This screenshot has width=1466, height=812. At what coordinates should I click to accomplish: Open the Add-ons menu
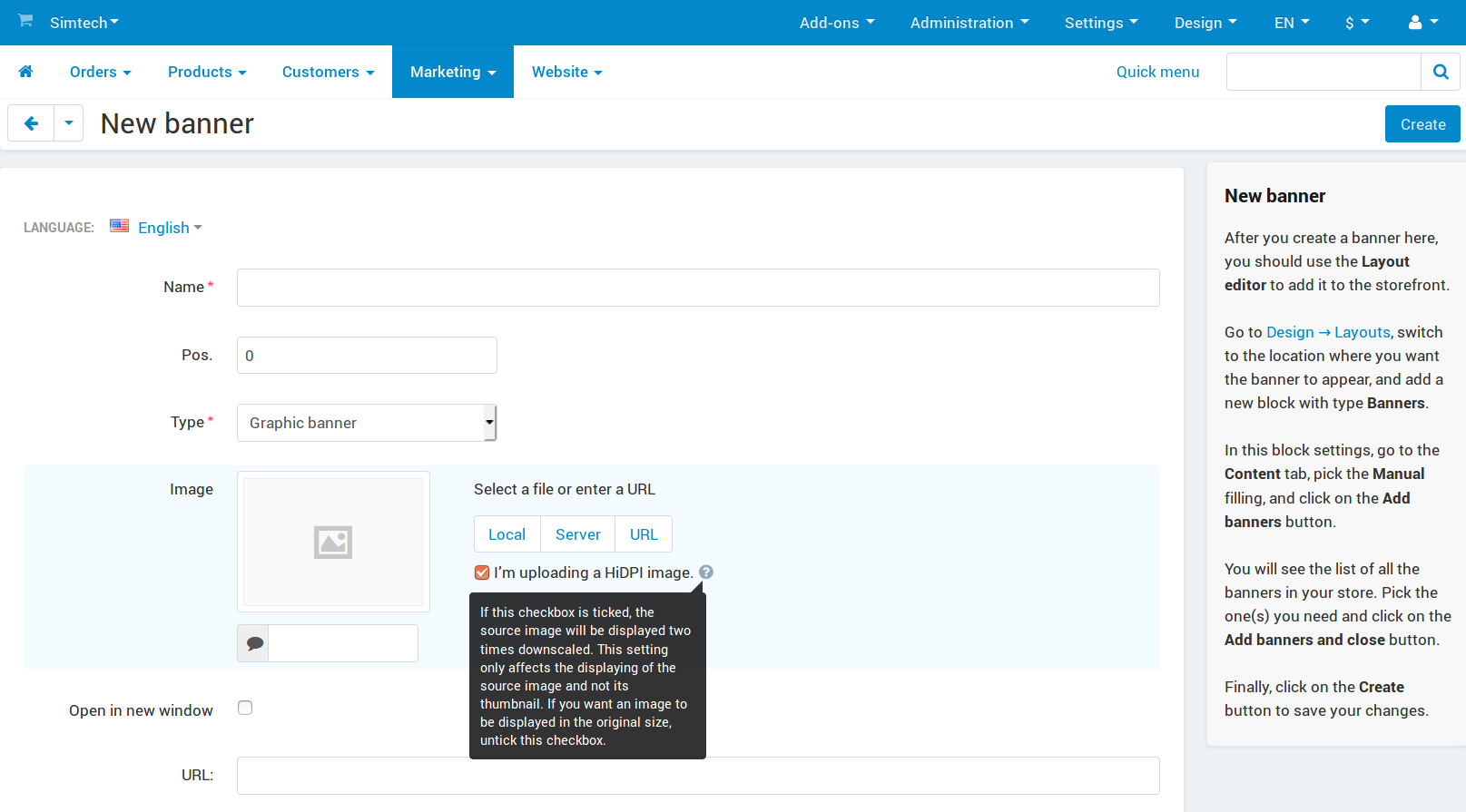[837, 23]
